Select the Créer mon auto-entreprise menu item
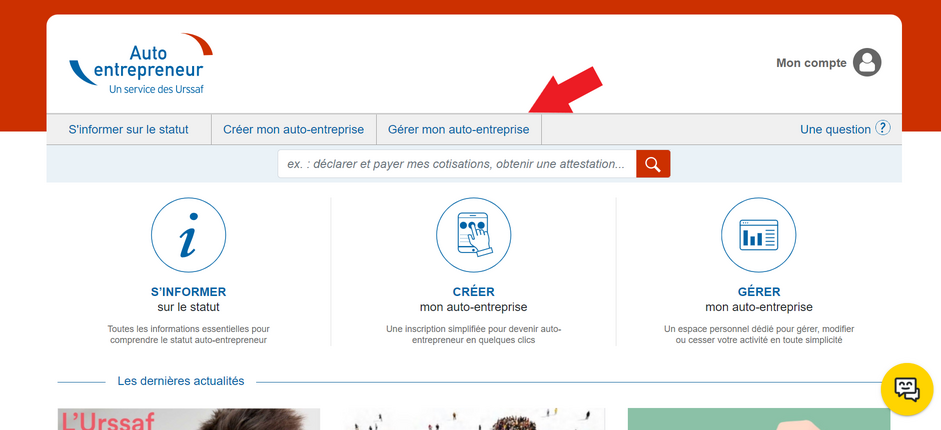941x430 pixels. click(x=293, y=129)
